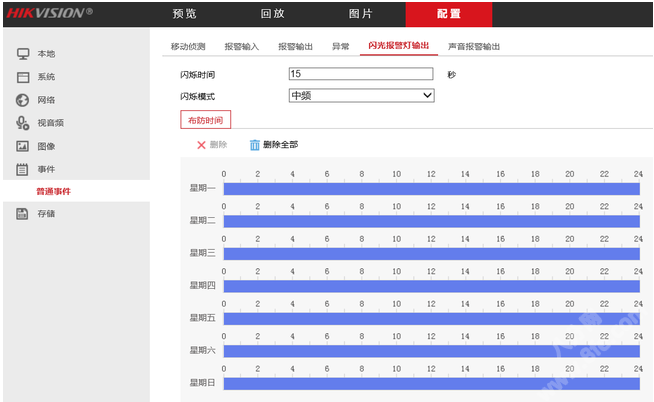Click the 视音频 microphone icon
Screen dimensions: 654x402
click(x=22, y=123)
